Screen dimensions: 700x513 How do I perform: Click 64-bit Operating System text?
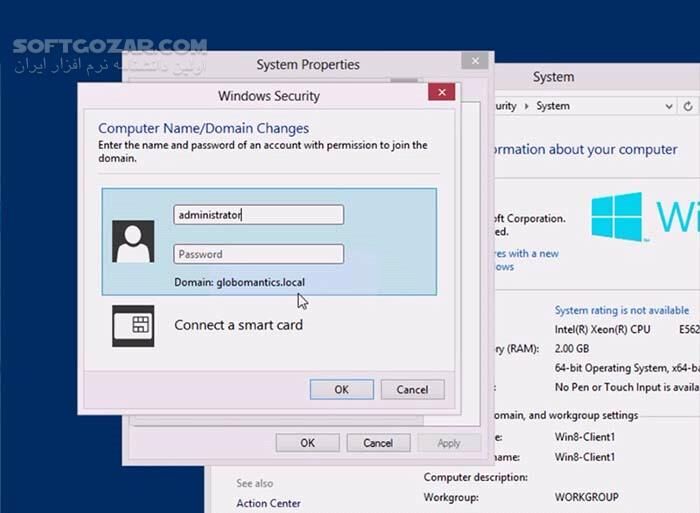coord(627,368)
